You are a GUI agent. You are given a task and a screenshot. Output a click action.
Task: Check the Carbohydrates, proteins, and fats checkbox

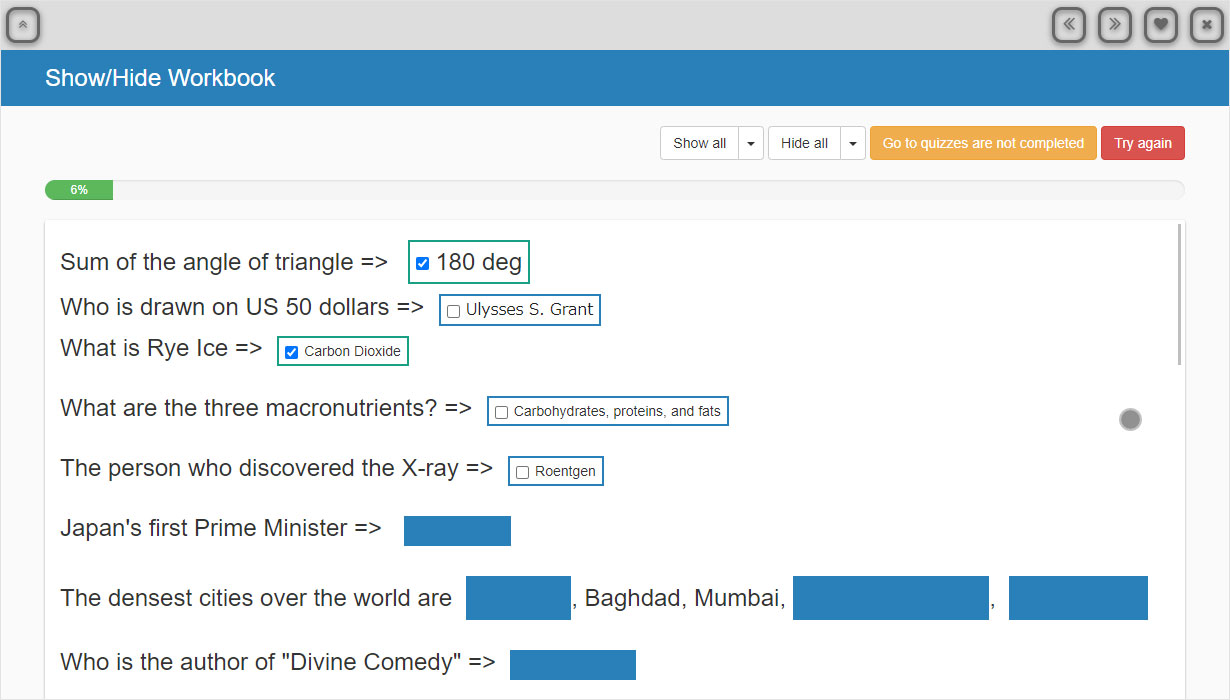(502, 412)
